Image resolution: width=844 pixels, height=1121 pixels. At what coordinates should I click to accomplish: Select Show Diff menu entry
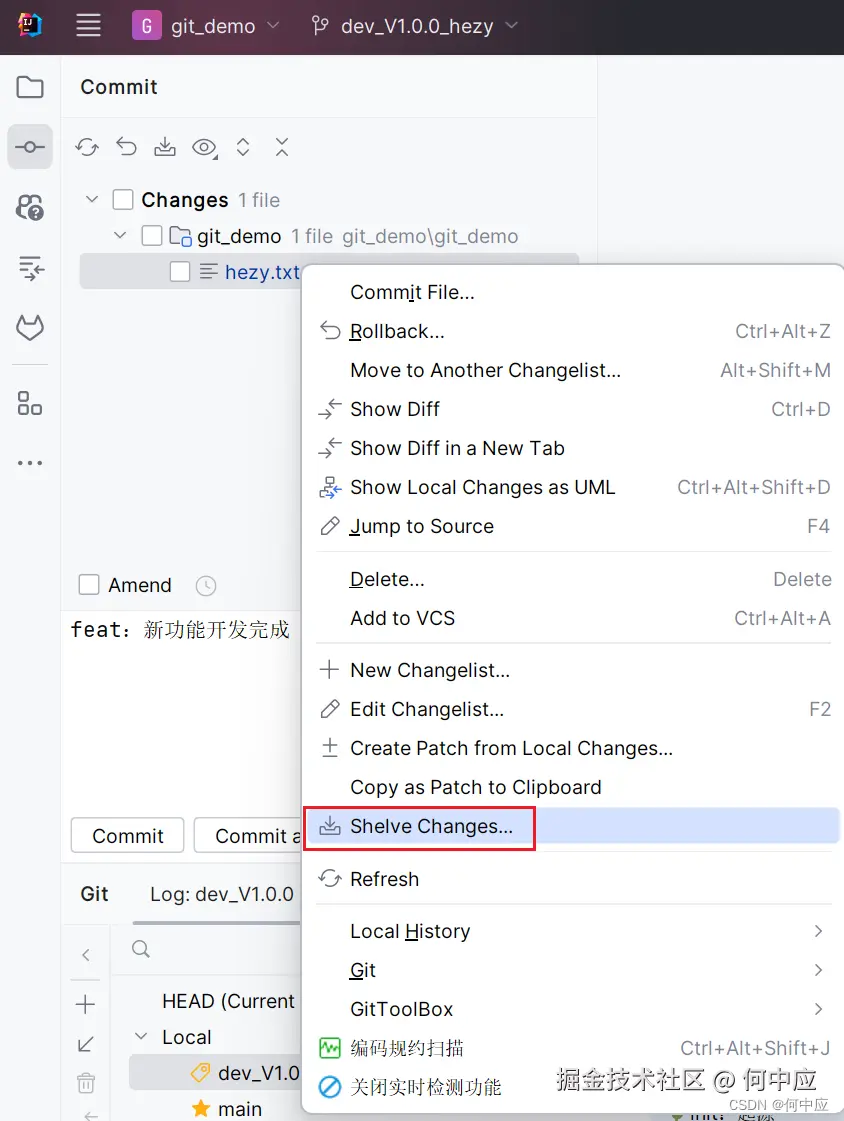tap(574, 409)
